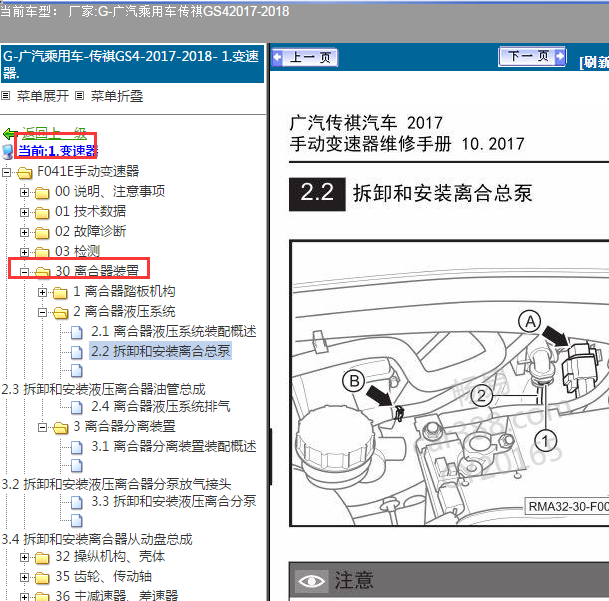Click the folder icon beside 02 故障诊断

click(42, 232)
